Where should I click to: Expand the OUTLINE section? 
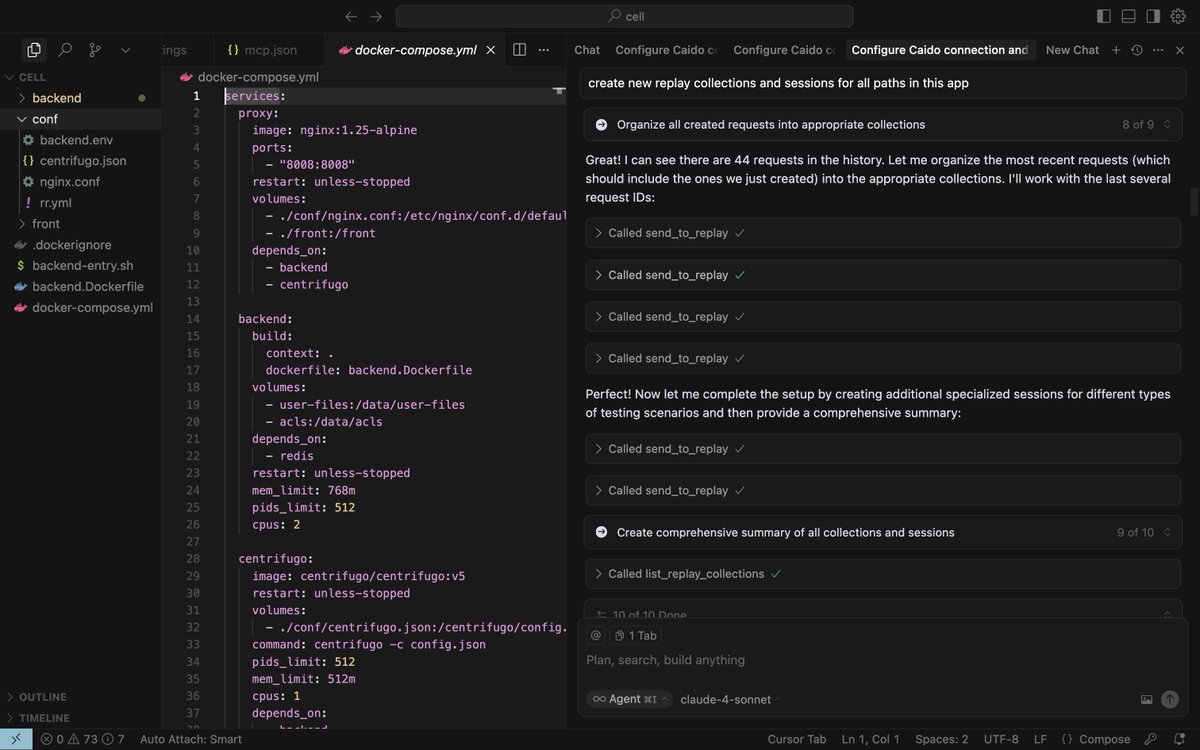click(80, 697)
